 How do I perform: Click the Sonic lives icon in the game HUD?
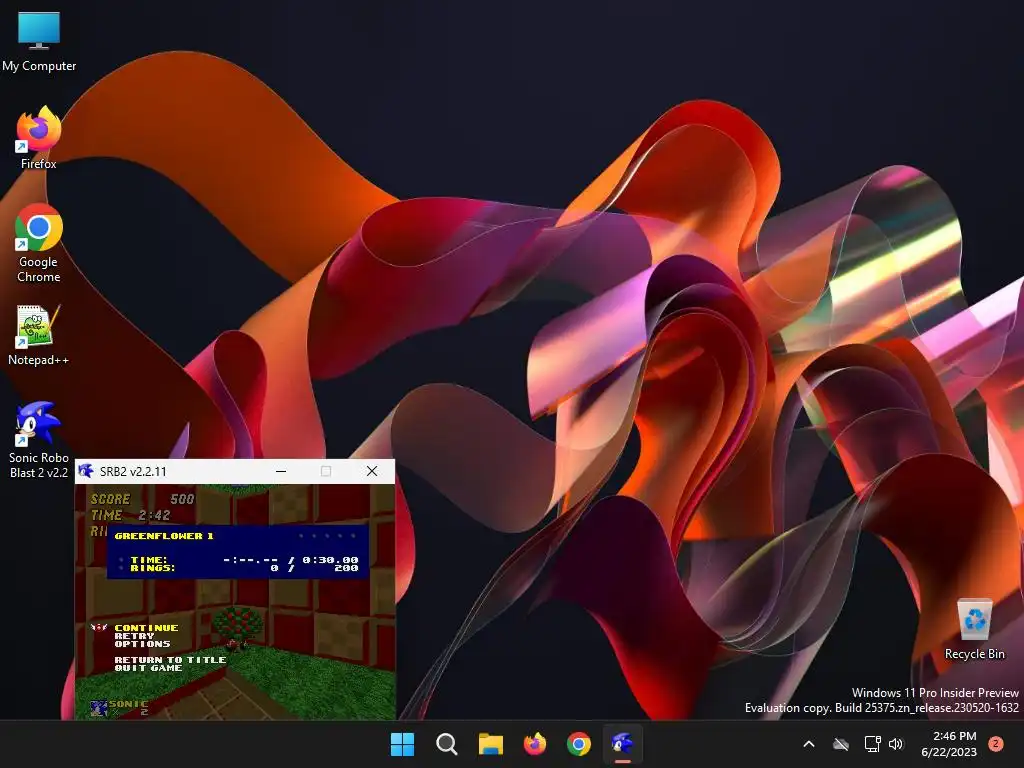tap(99, 708)
